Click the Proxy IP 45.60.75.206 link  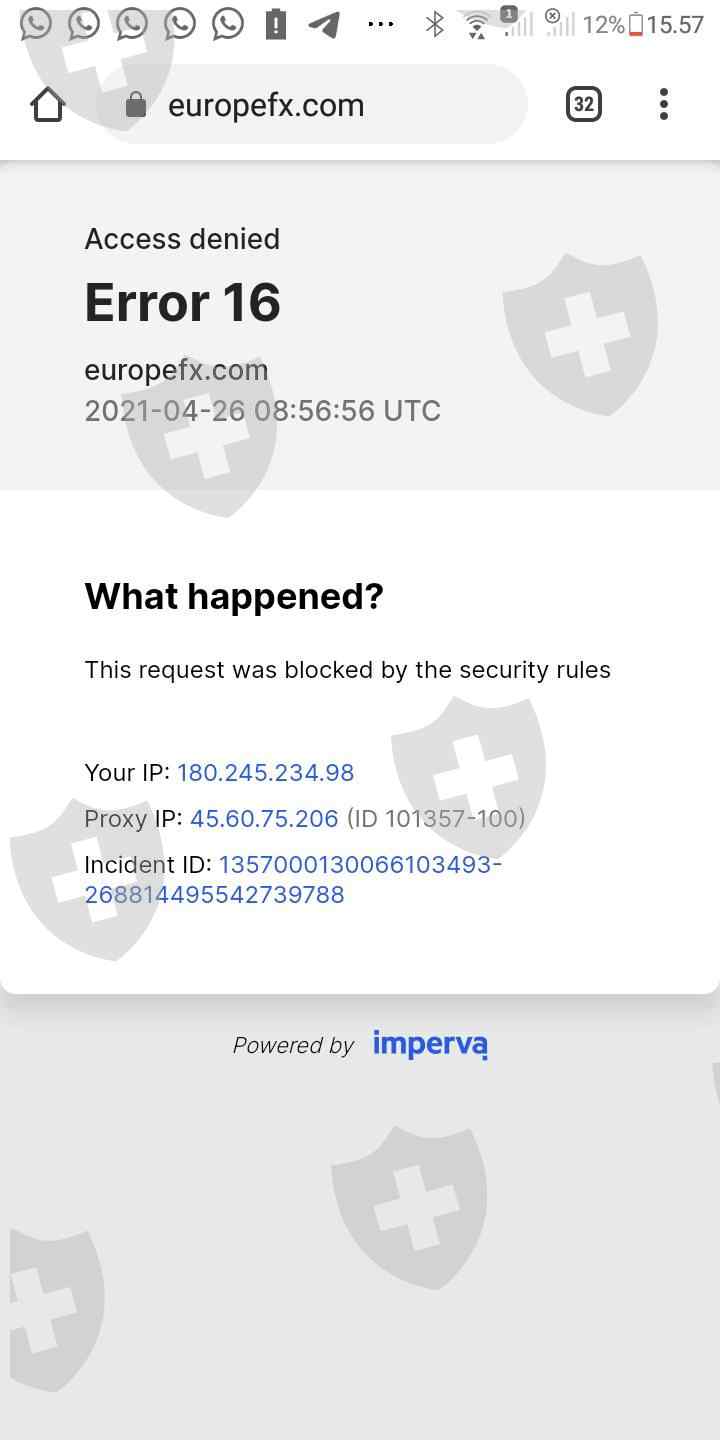click(264, 818)
